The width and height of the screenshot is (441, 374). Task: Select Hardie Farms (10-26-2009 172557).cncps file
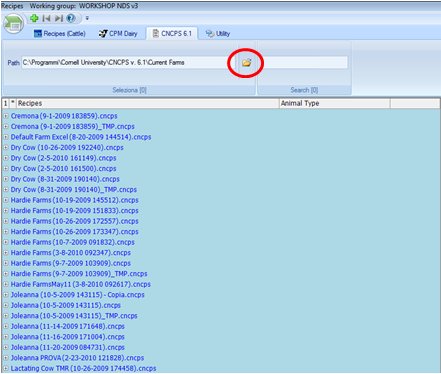click(74, 221)
